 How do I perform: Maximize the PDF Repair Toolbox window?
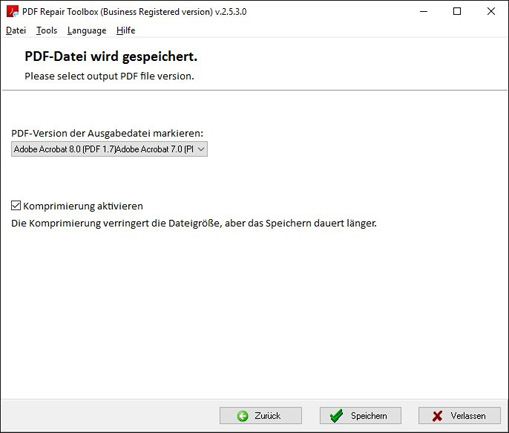(457, 11)
